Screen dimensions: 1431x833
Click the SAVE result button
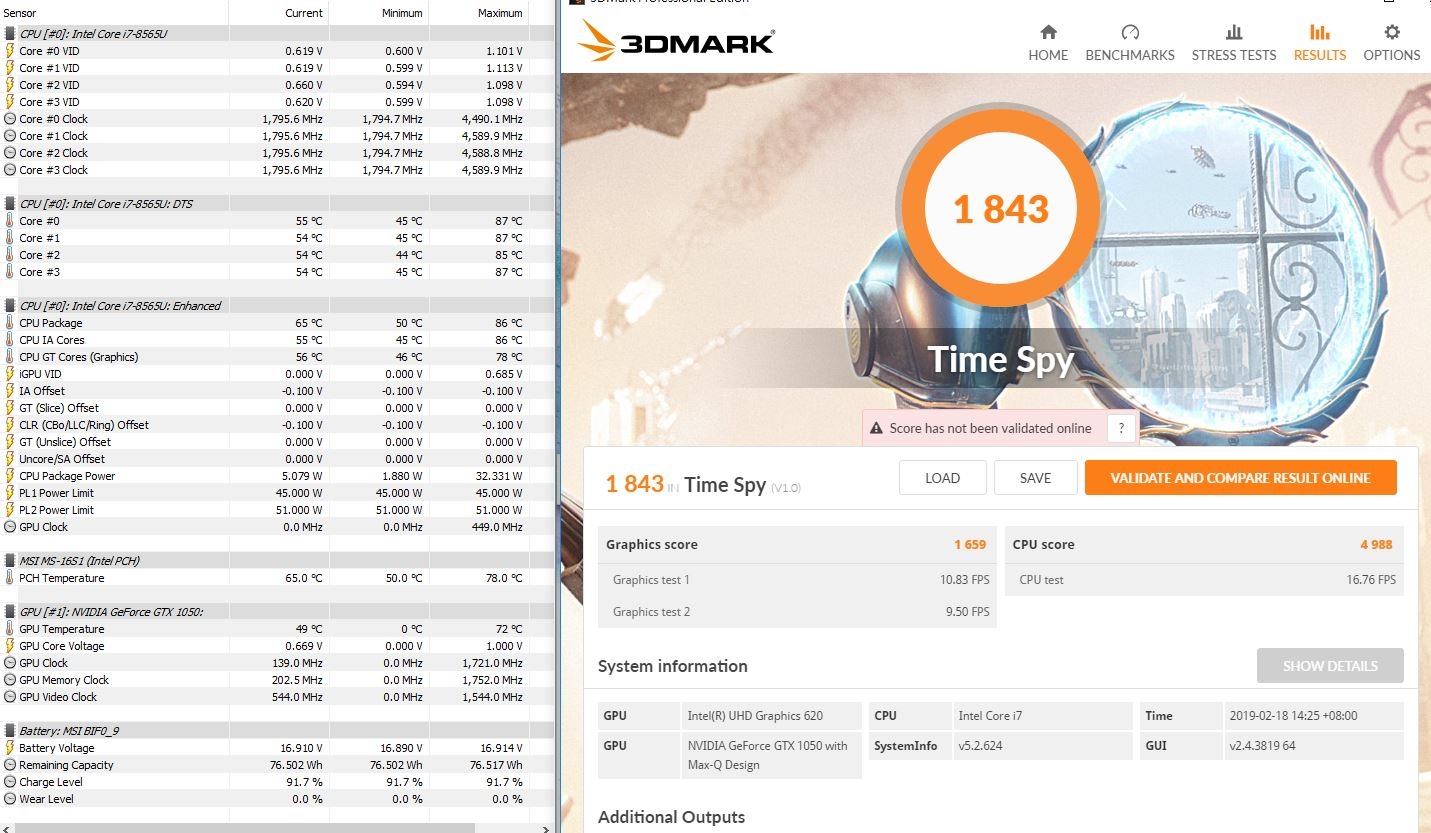pos(1035,478)
